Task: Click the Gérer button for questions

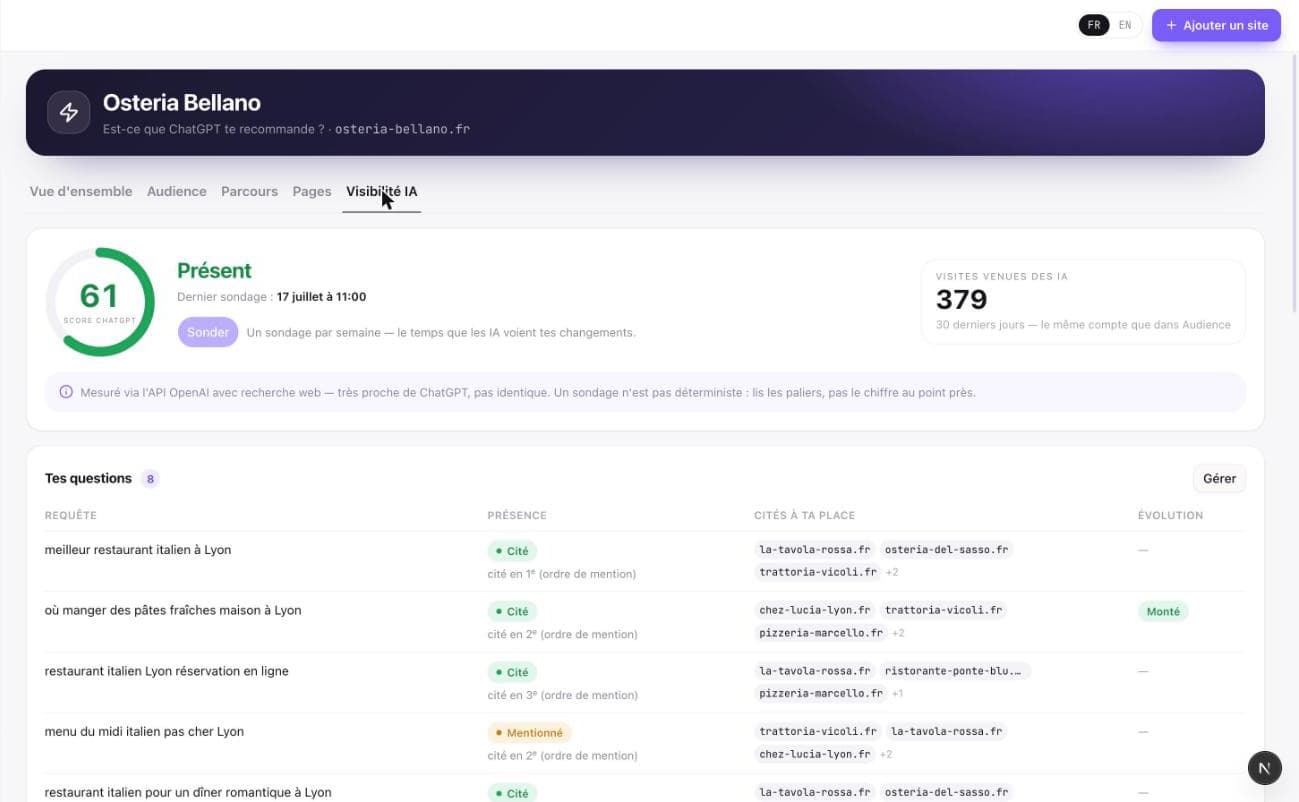Action: coord(1219,478)
